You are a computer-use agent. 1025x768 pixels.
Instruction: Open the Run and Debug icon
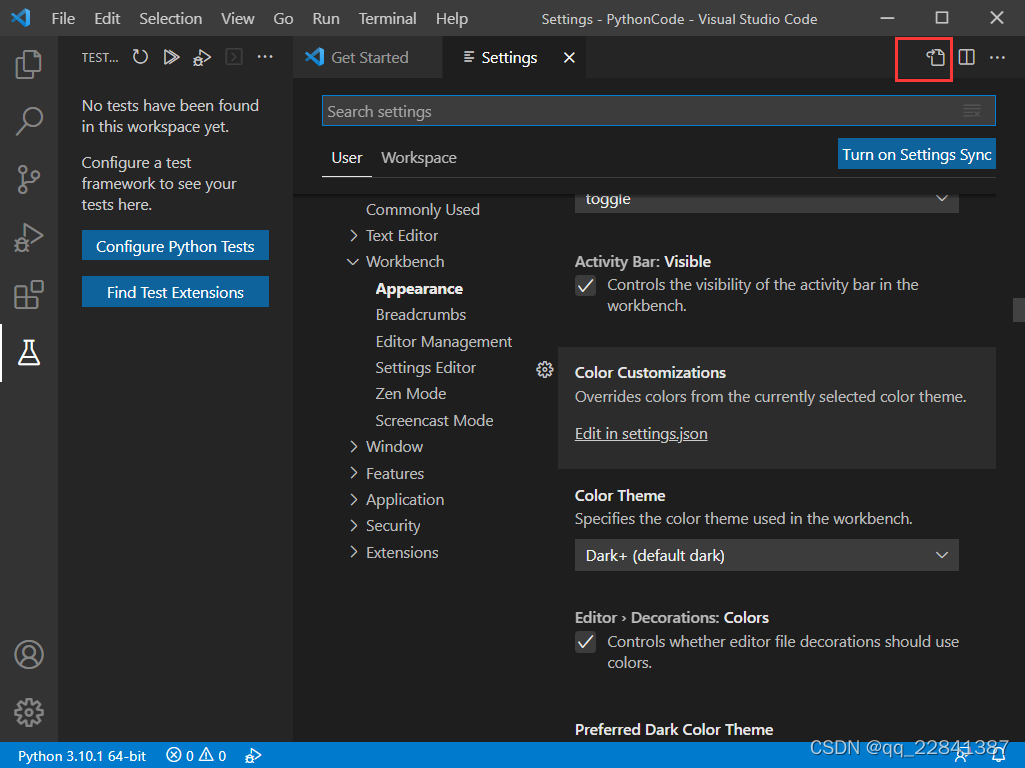29,237
